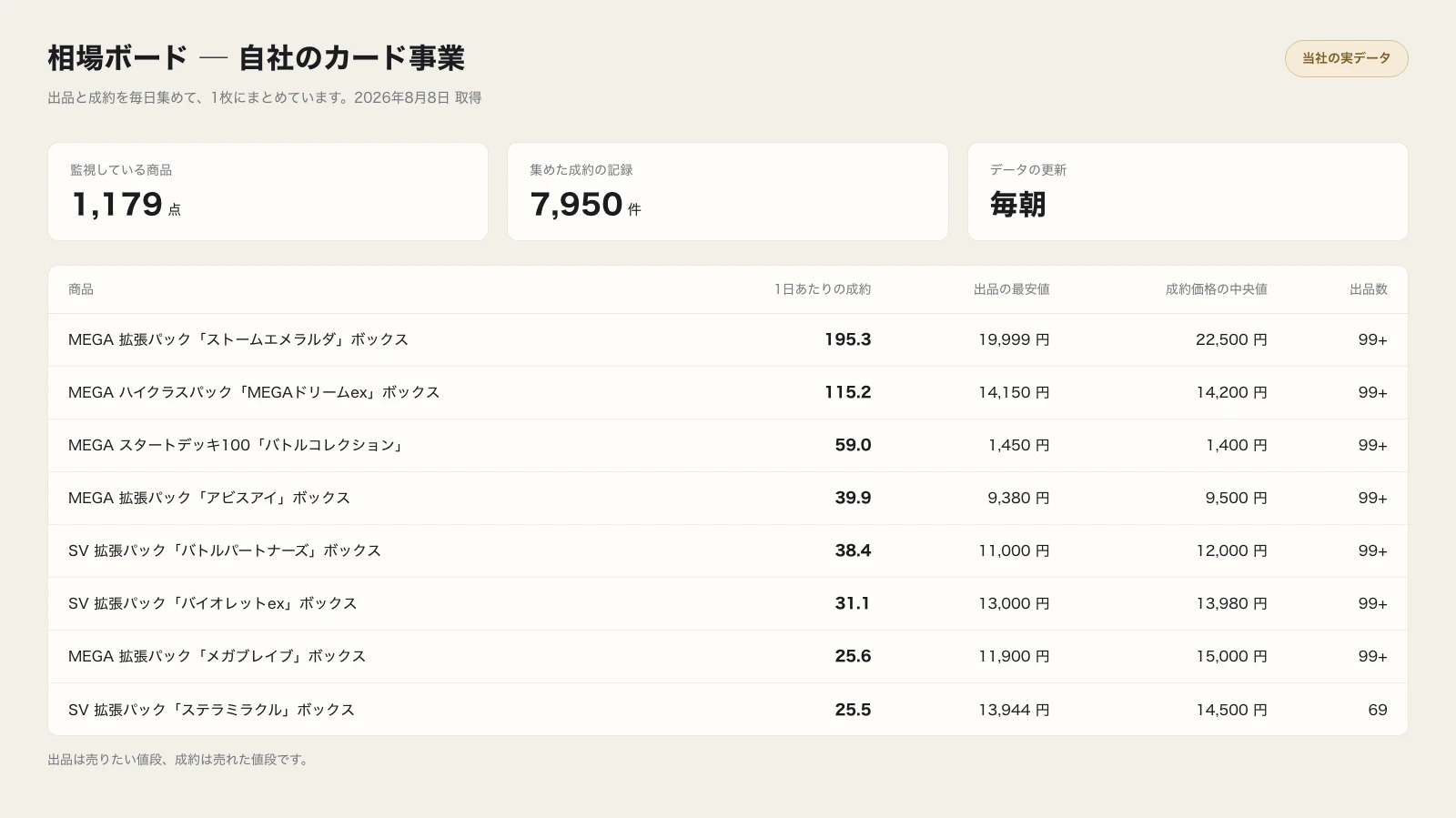Click the daily sales value 115.2
1456x818 pixels.
(847, 392)
